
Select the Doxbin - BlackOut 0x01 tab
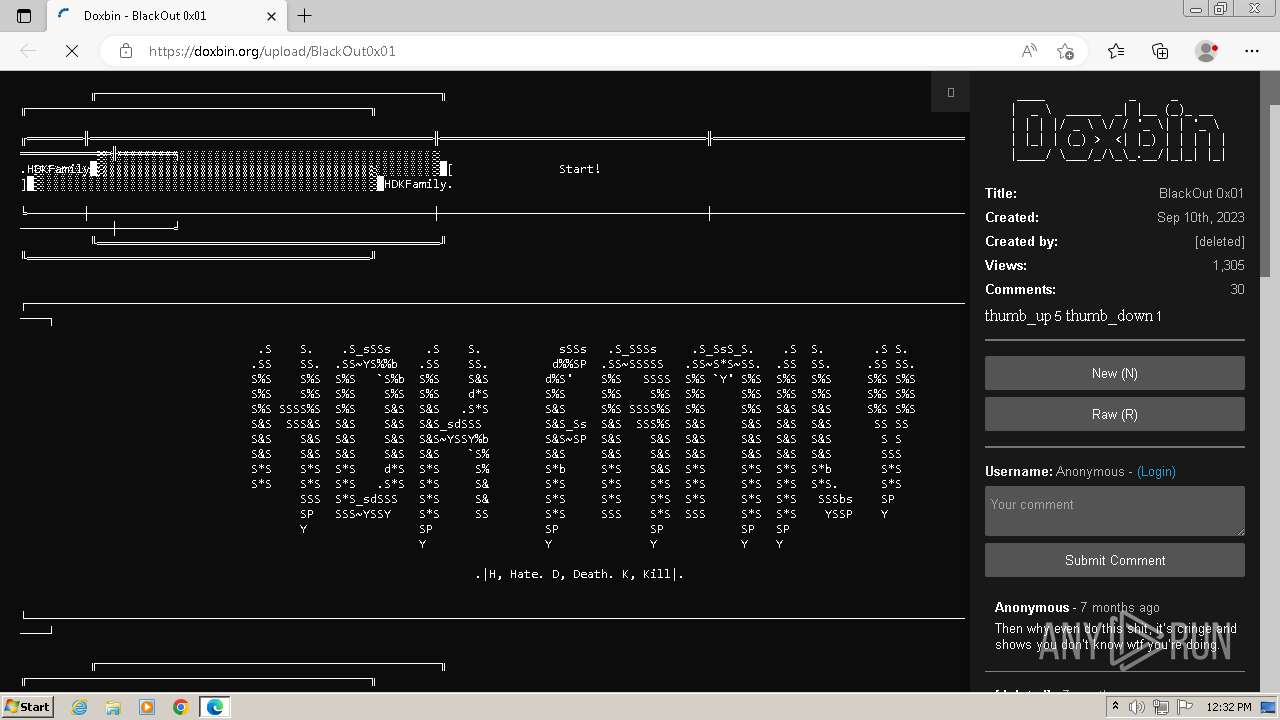[x=166, y=16]
